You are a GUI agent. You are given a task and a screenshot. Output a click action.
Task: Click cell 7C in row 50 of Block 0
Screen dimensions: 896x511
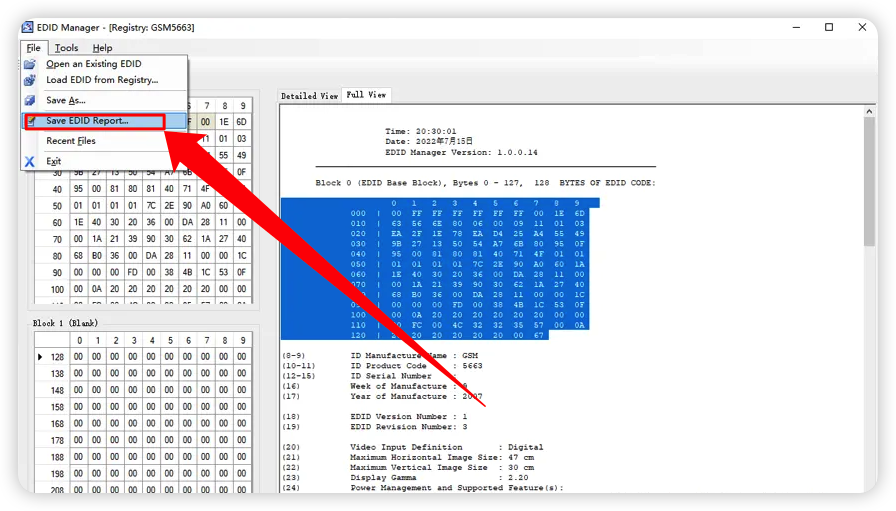(x=151, y=206)
